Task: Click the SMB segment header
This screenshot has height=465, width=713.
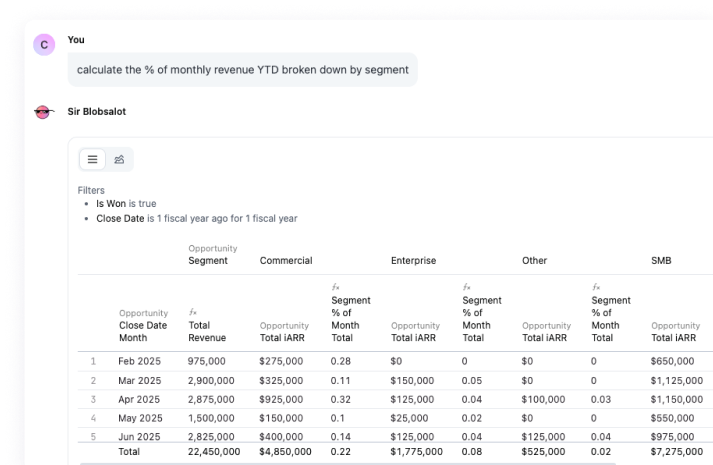Action: (661, 261)
